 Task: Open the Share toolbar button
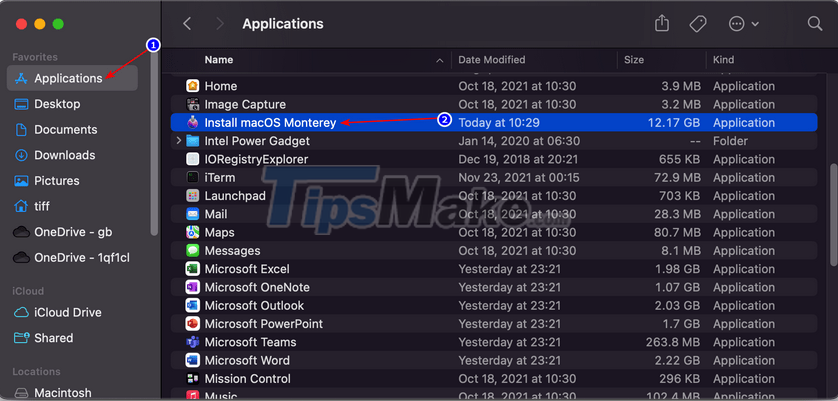point(662,24)
